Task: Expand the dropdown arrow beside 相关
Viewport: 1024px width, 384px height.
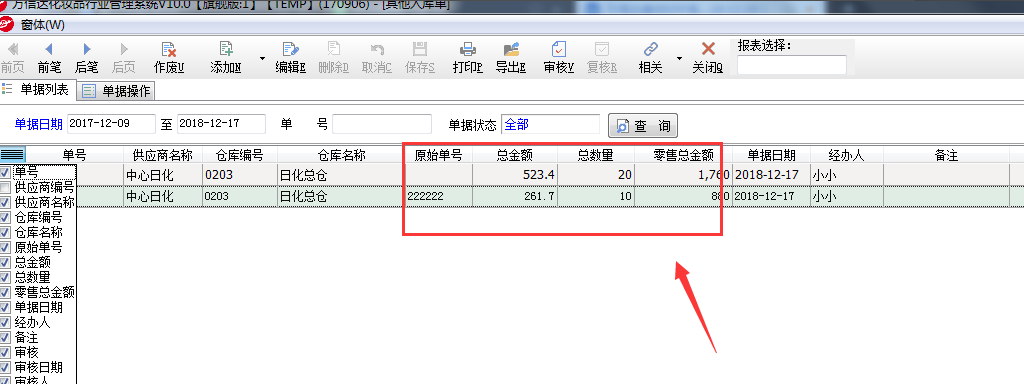Action: tap(679, 58)
